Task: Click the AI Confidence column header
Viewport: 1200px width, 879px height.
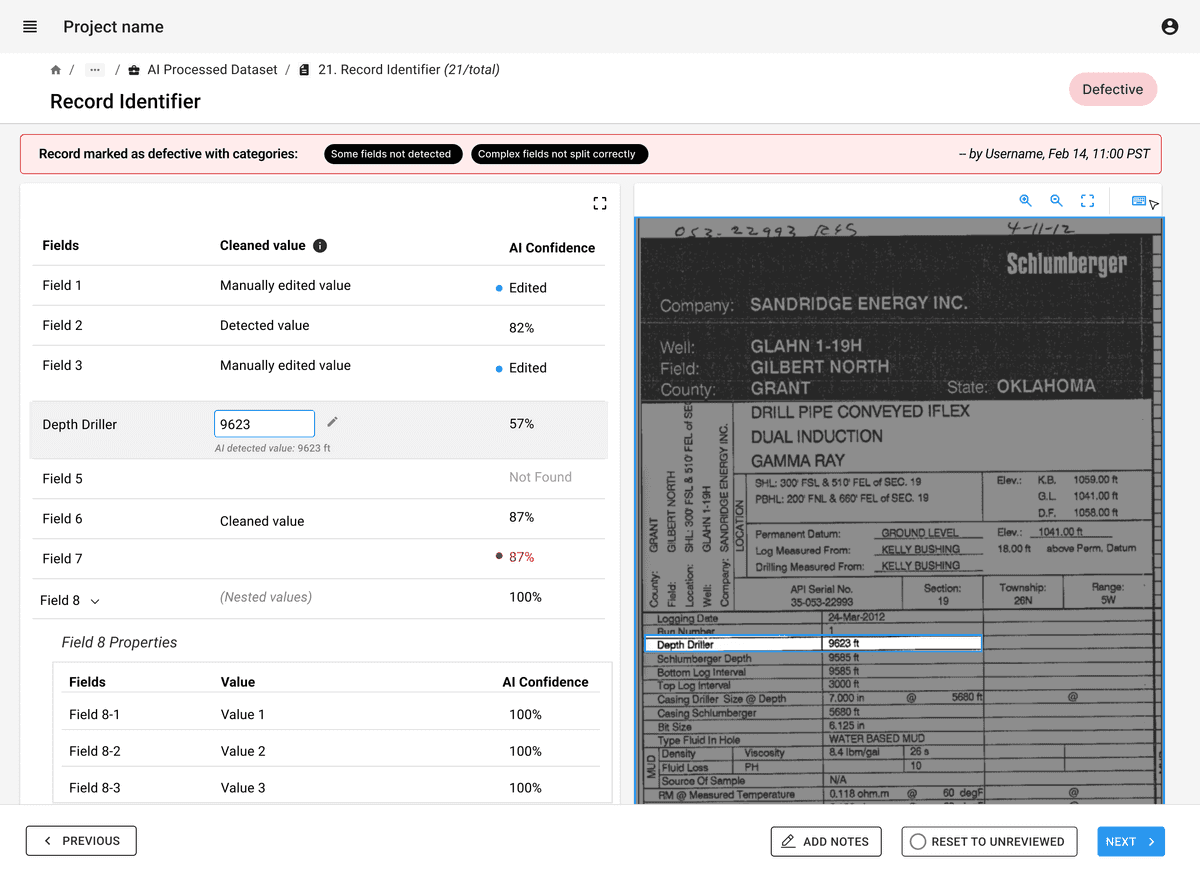Action: pyautogui.click(x=552, y=248)
